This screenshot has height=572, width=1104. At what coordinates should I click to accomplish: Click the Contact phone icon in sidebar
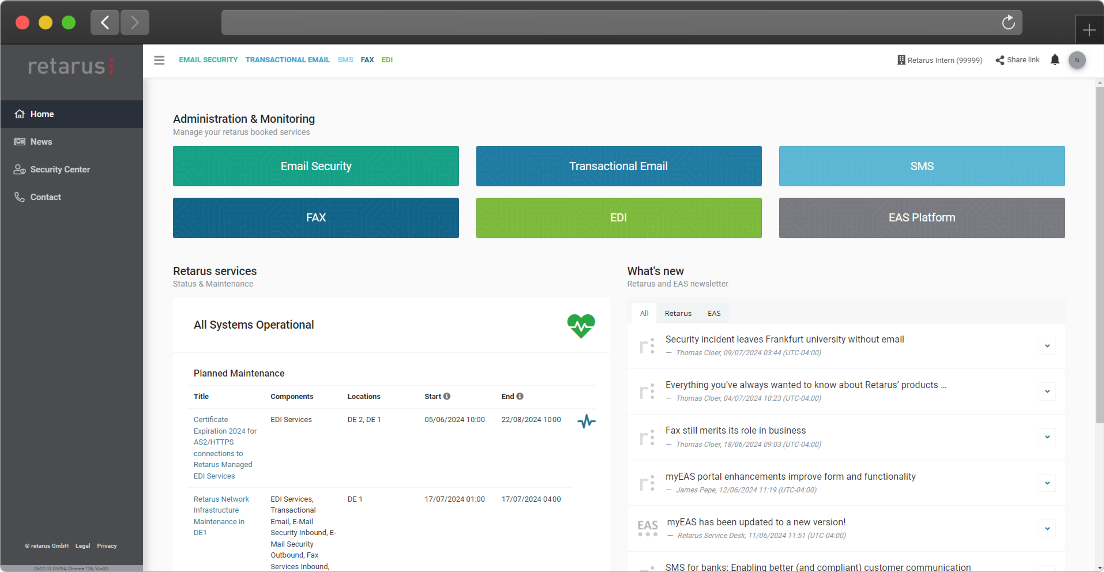[x=20, y=197]
